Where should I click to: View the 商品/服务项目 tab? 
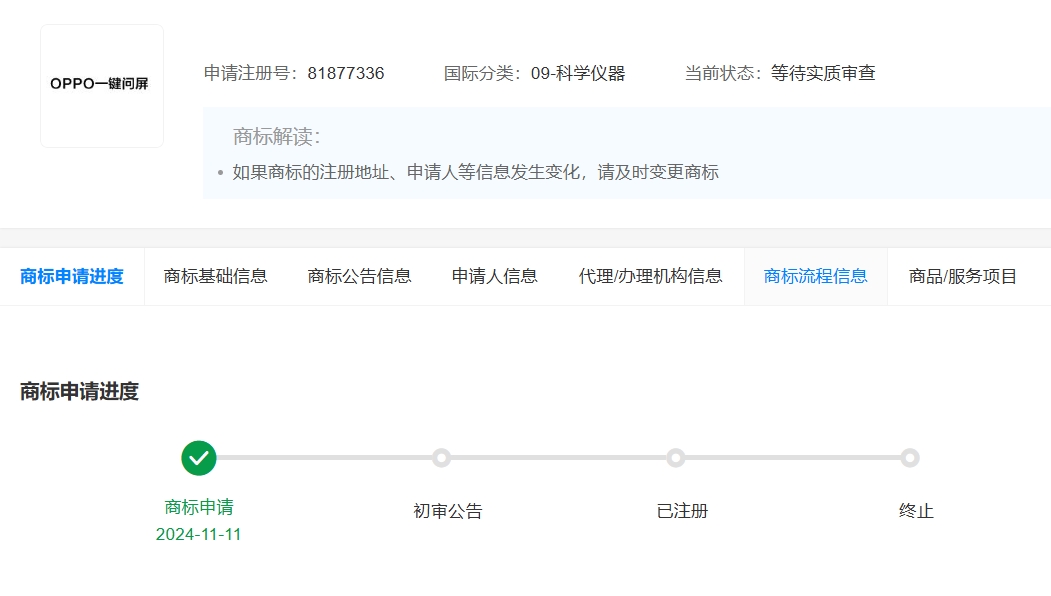pyautogui.click(x=962, y=276)
